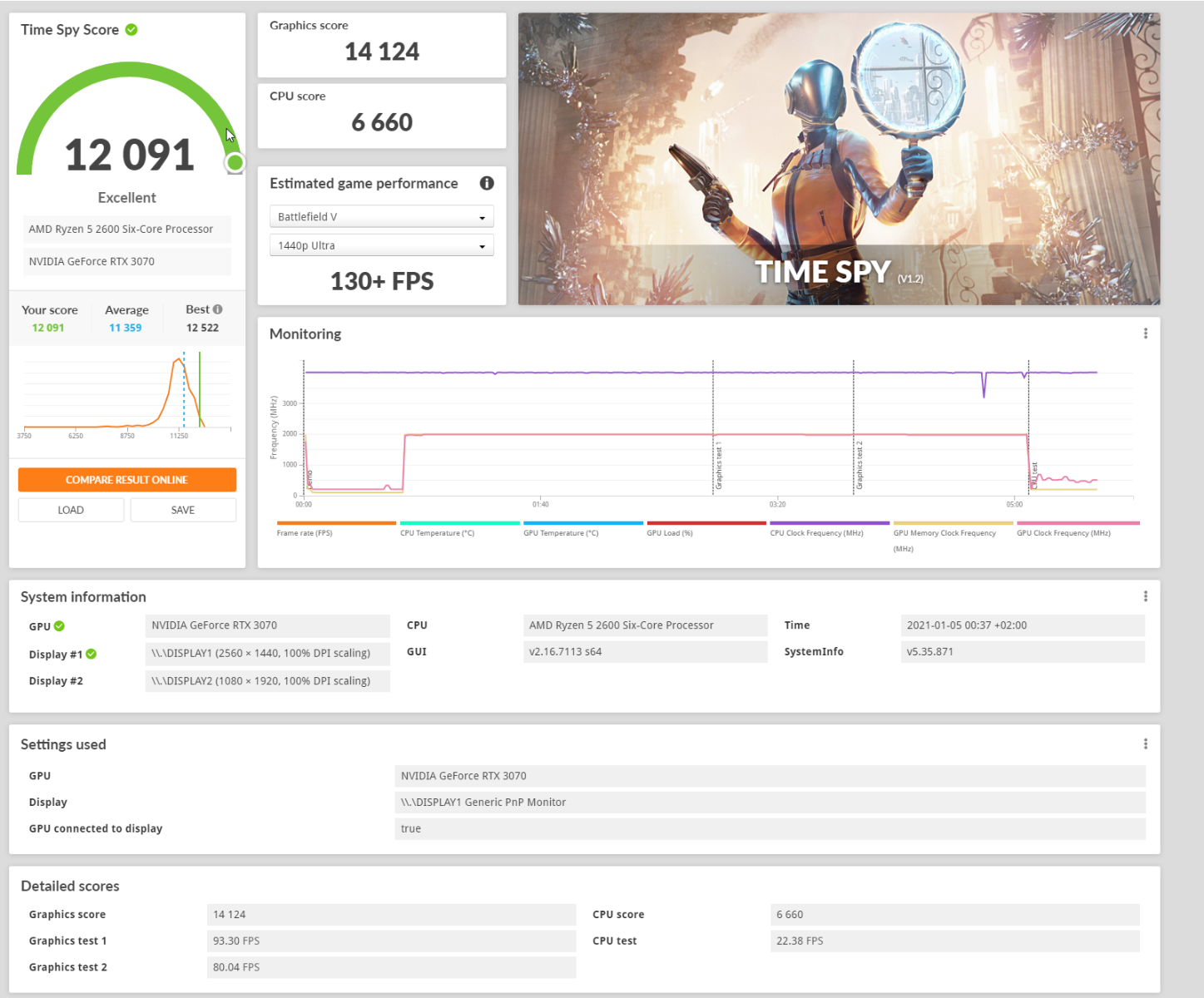Click the Graphics test 2 marker in the chart
1204x998 pixels.
coord(860,466)
